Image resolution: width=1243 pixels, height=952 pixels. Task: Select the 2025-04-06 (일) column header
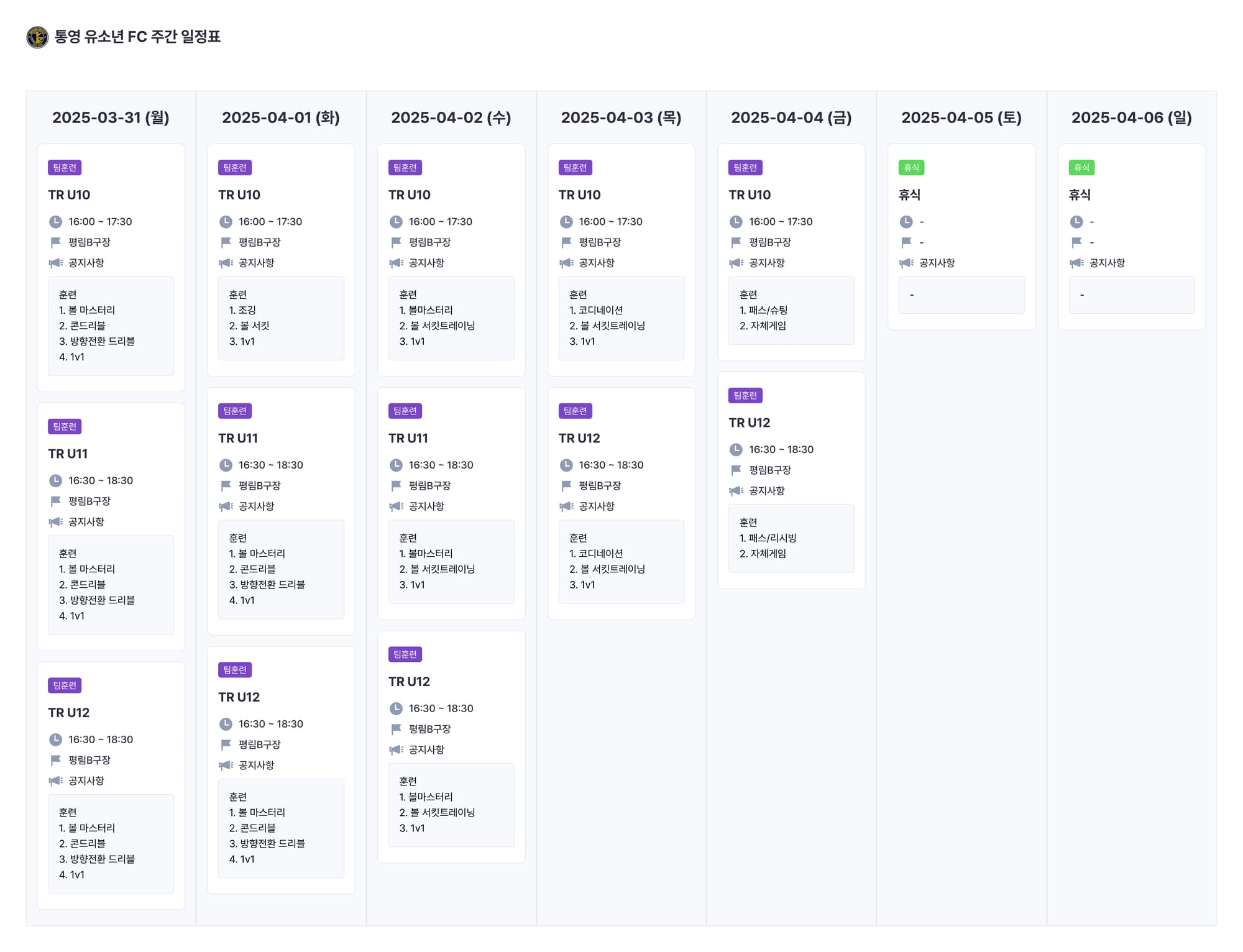(1131, 117)
